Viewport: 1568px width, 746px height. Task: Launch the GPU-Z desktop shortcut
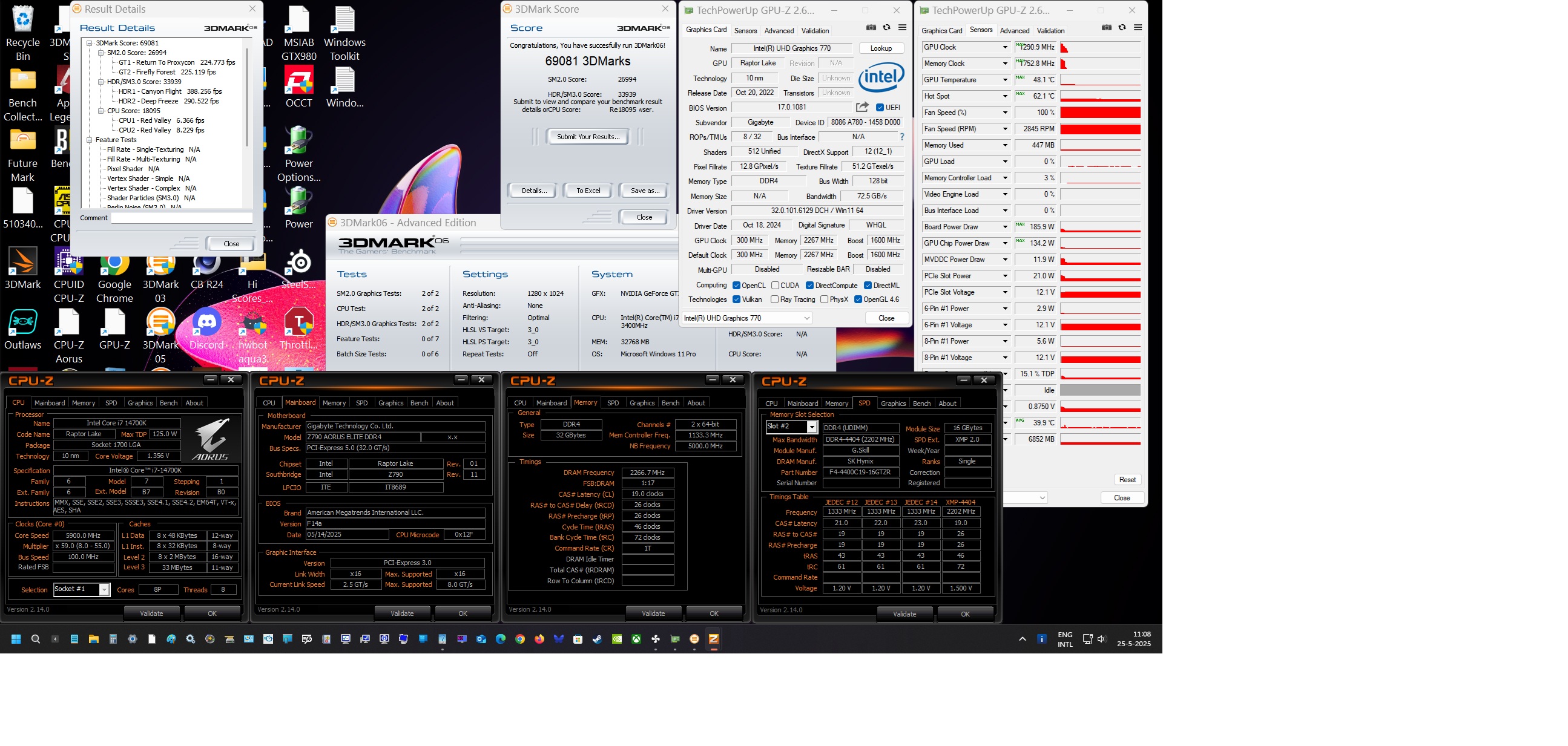click(114, 329)
